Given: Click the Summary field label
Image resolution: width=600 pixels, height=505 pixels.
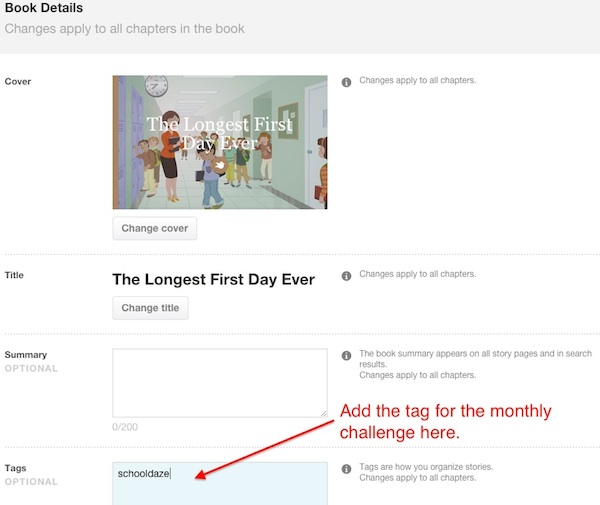Looking at the screenshot, I should pyautogui.click(x=26, y=355).
